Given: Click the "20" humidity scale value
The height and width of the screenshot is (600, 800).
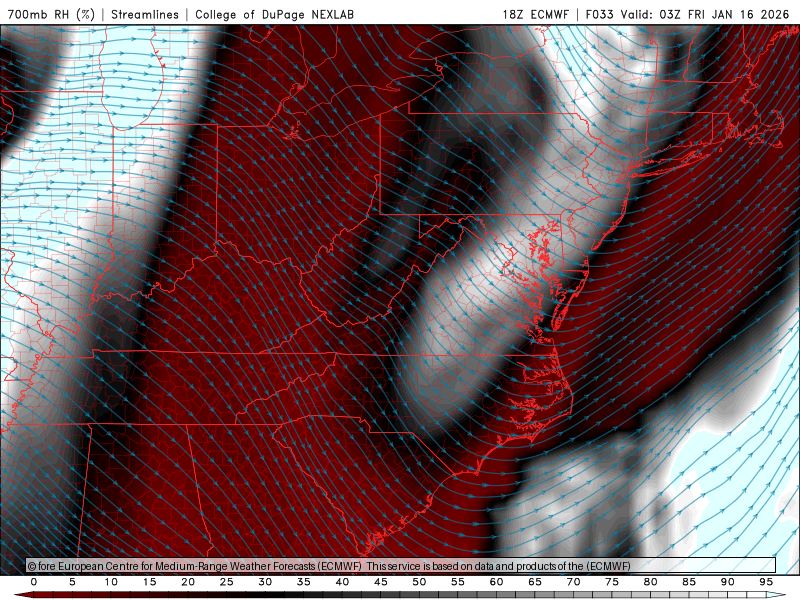Looking at the screenshot, I should 188,582.
